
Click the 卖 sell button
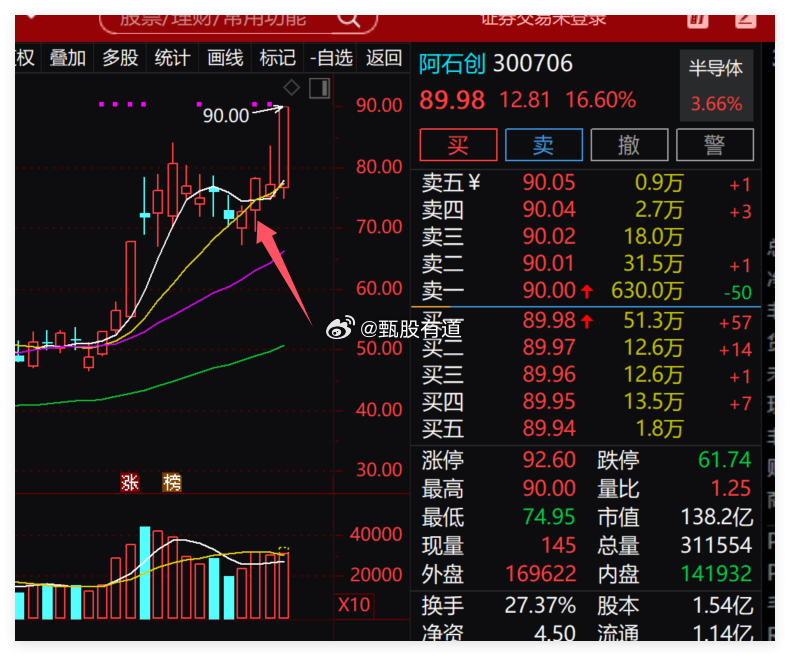pos(544,145)
